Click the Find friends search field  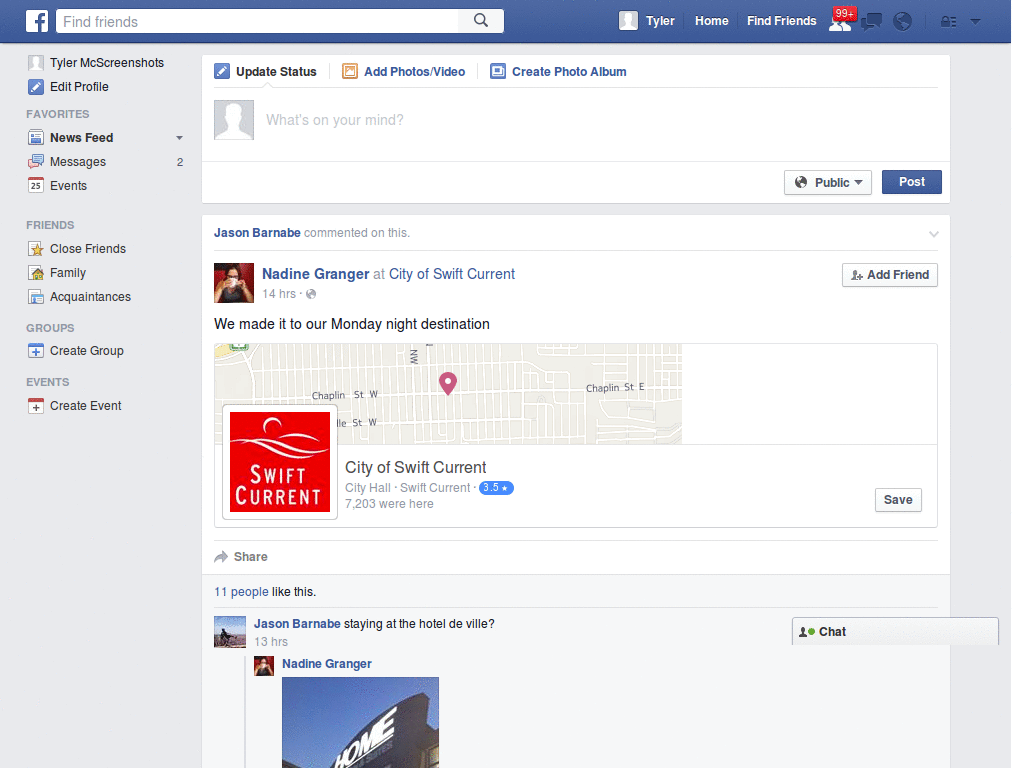tap(257, 22)
